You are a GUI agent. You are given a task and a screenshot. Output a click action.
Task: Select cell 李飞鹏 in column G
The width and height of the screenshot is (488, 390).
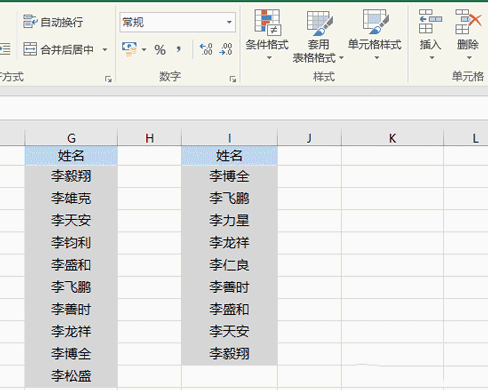[71, 287]
